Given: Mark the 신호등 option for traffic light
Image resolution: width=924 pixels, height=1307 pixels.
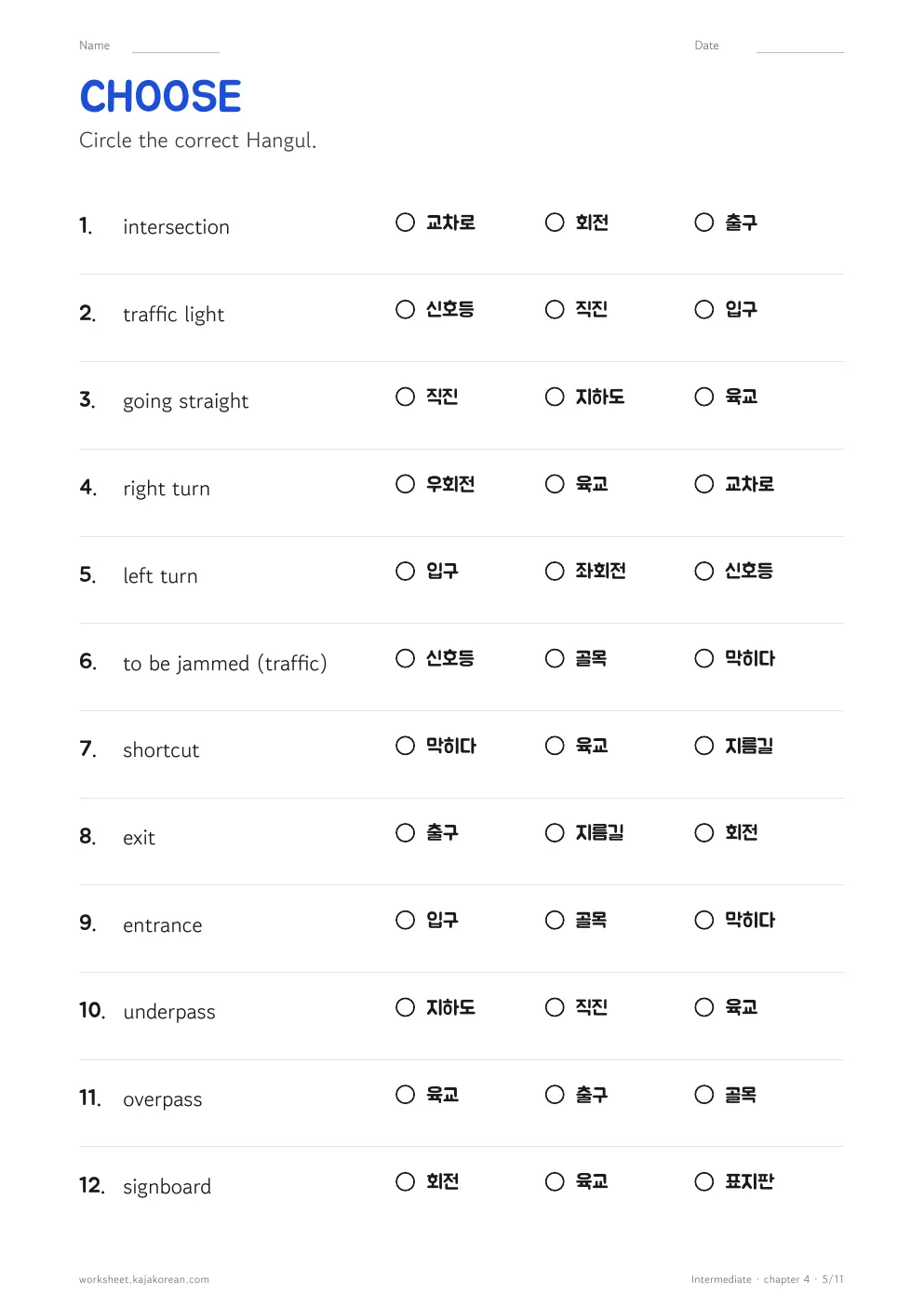Looking at the screenshot, I should pyautogui.click(x=405, y=309).
